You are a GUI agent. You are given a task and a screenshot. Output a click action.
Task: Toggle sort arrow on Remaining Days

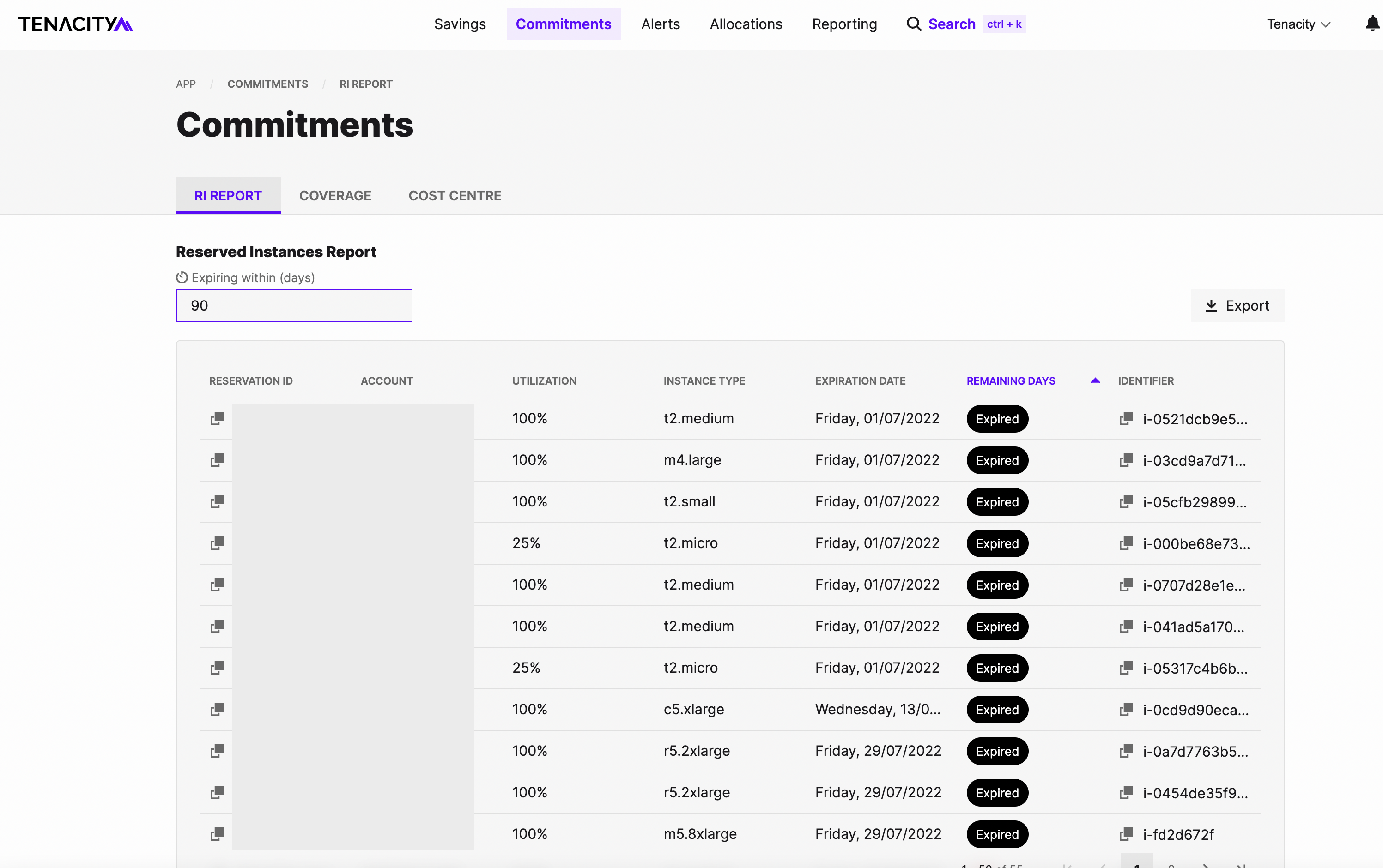(1095, 380)
